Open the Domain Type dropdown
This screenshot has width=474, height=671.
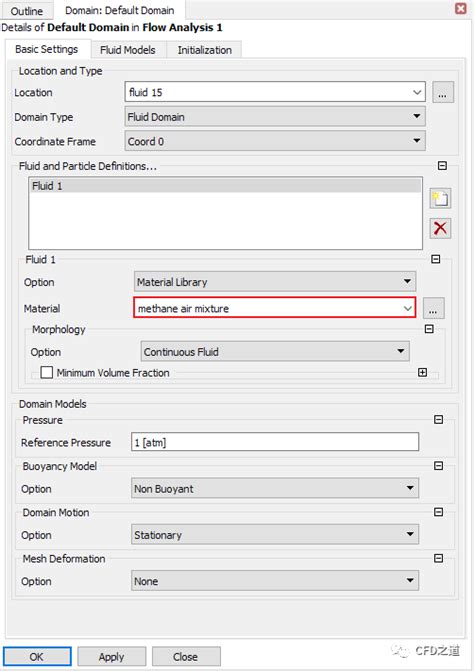click(275, 116)
